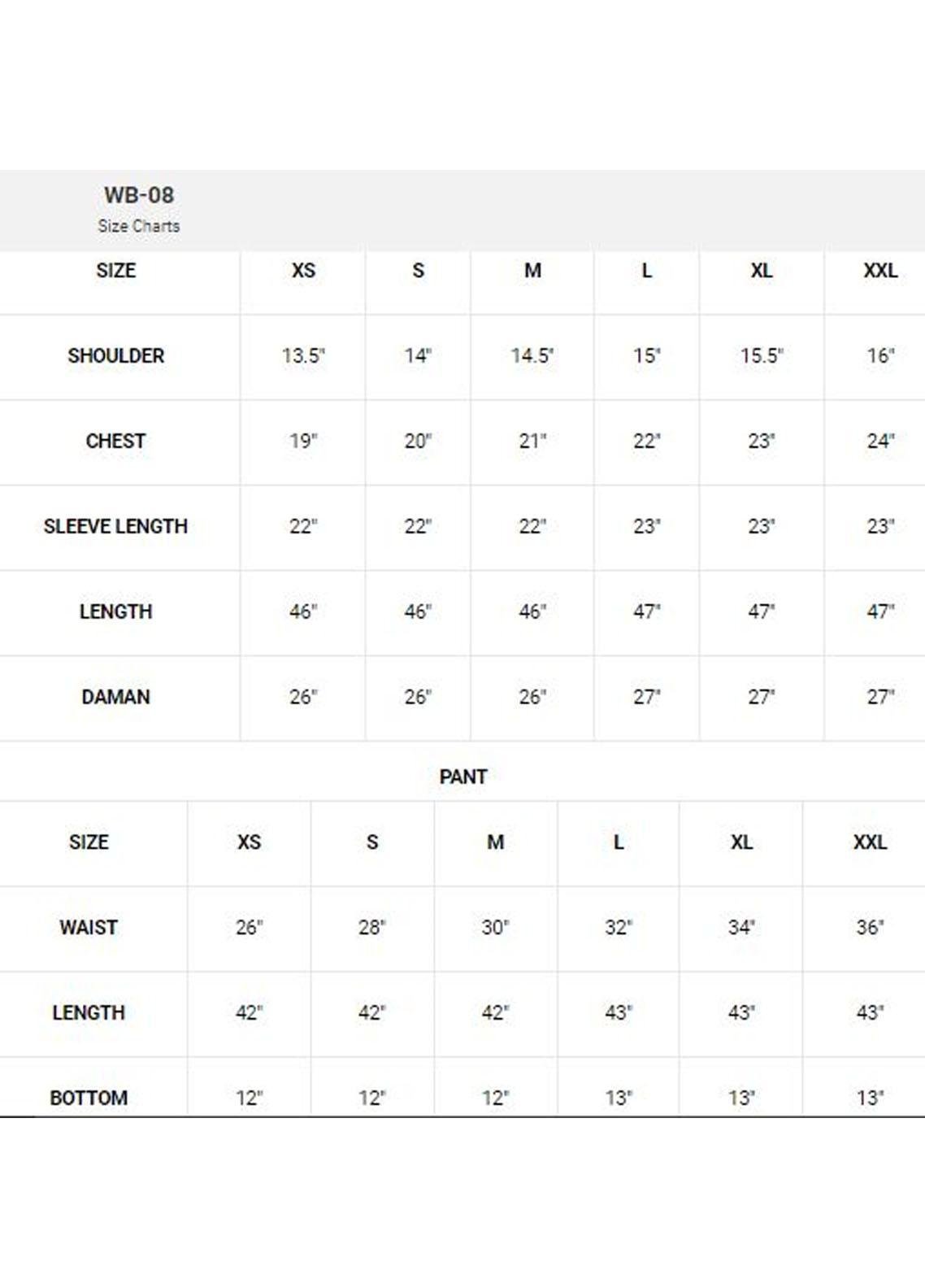The width and height of the screenshot is (925, 1288).
Task: Select the 14.5" shoulder measurement cell
Action: [532, 355]
